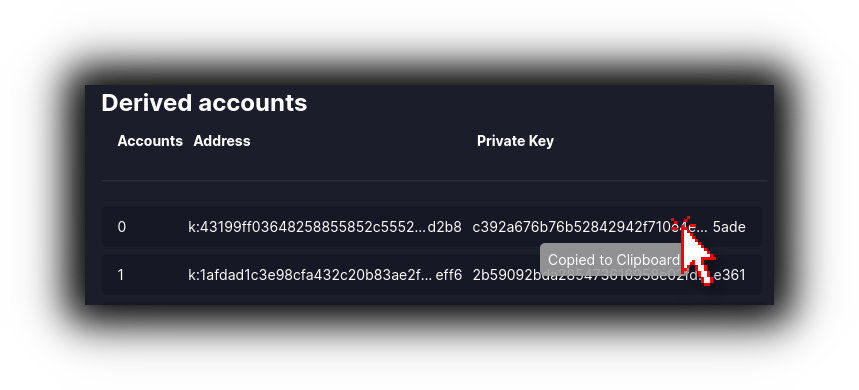859x390 pixels.
Task: Click the e361 private key suffix
Action: pos(732,274)
